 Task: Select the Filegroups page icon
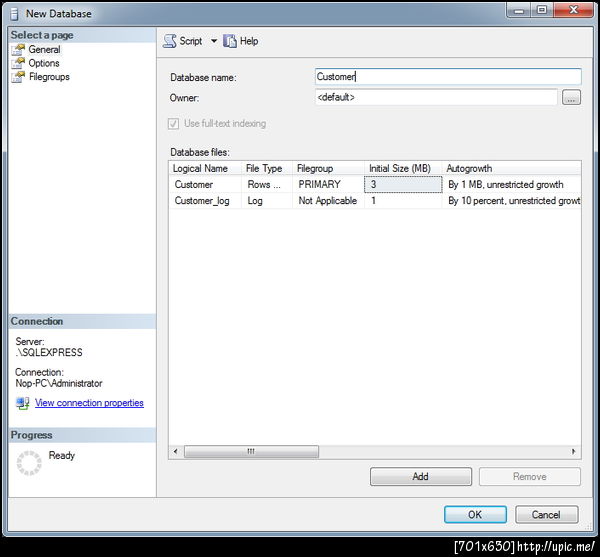18,77
